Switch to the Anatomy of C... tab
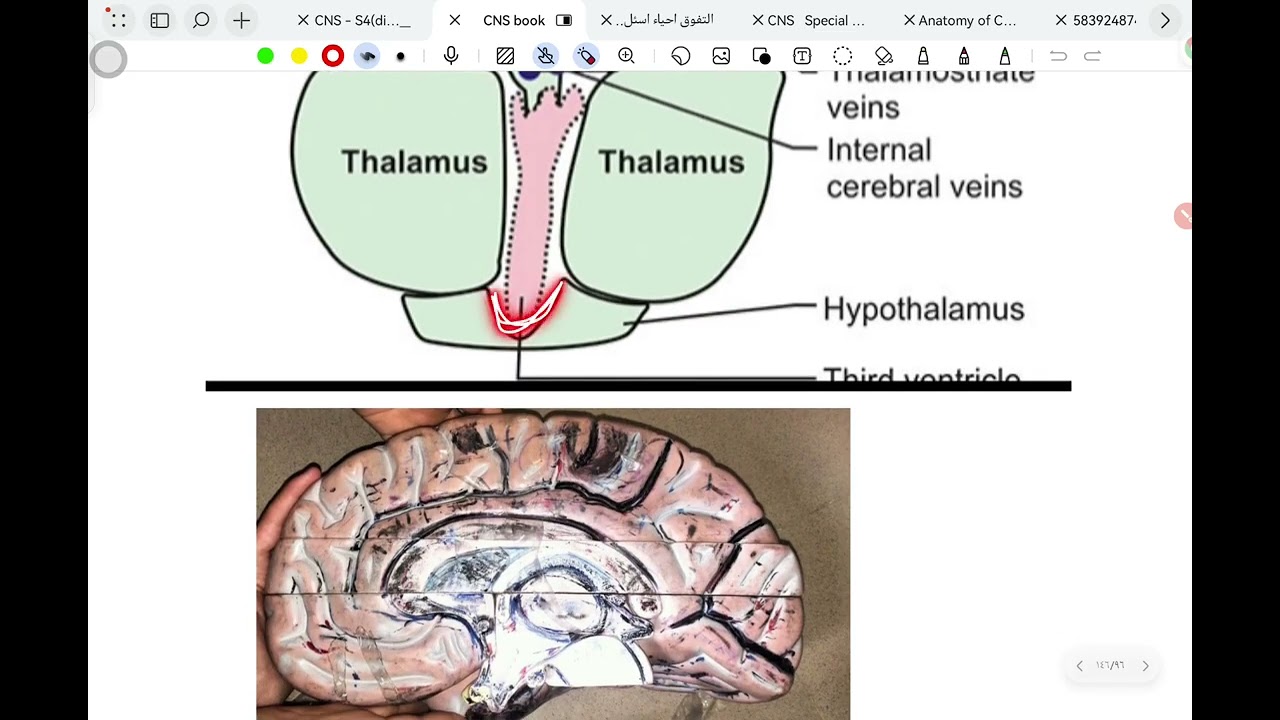1280x720 pixels. (x=967, y=20)
